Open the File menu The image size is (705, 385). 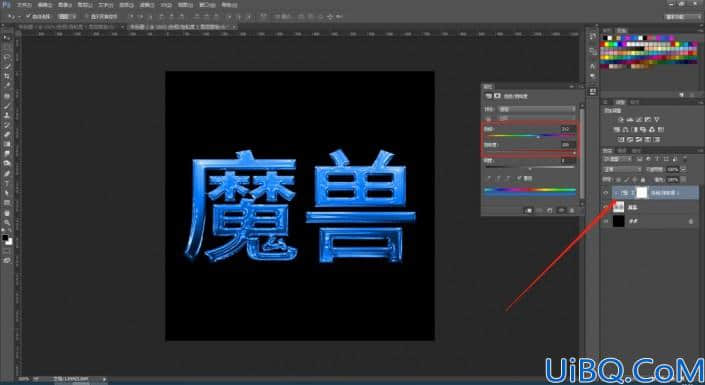coord(24,5)
